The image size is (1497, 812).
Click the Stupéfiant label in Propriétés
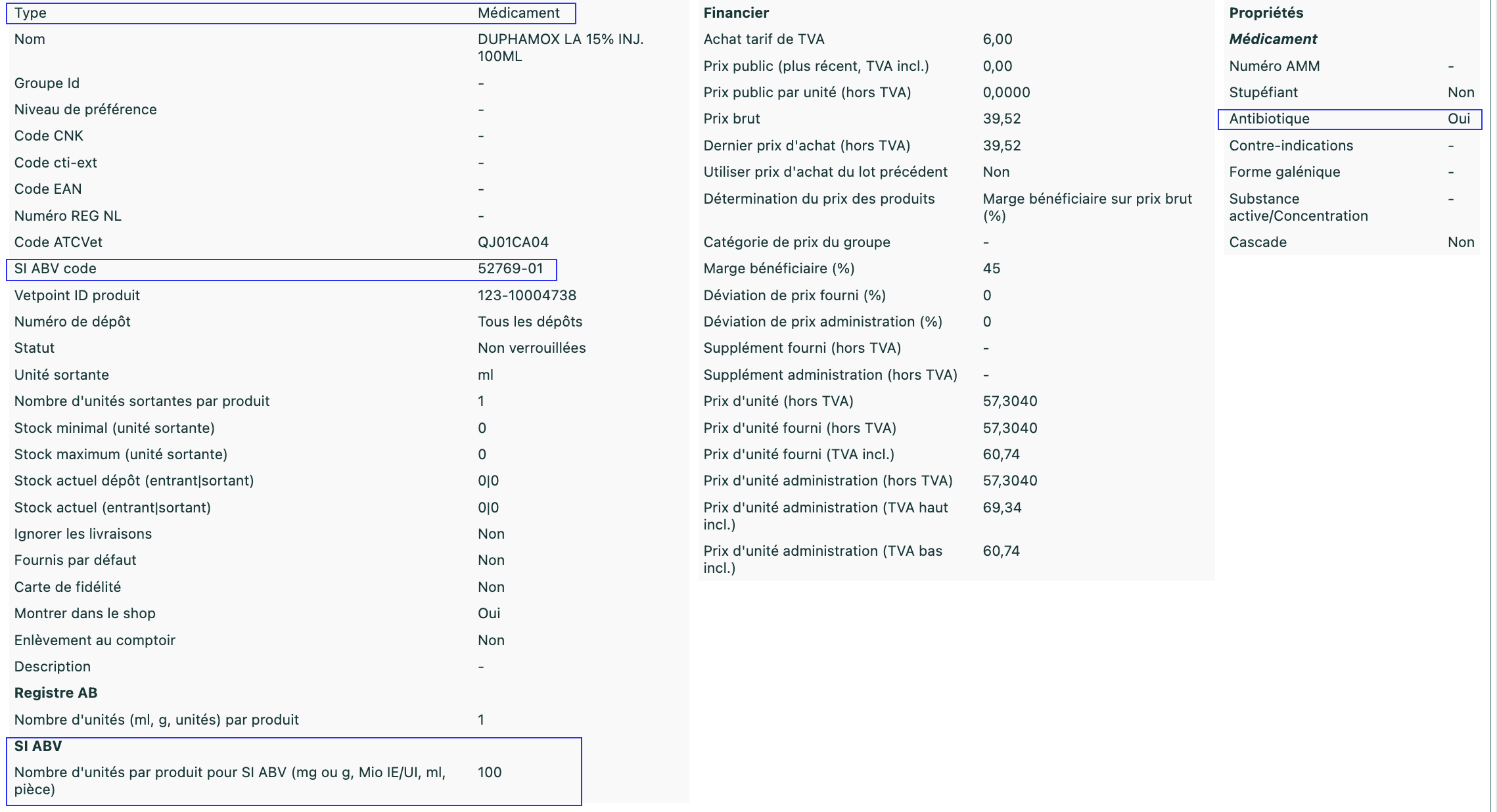tap(1263, 93)
